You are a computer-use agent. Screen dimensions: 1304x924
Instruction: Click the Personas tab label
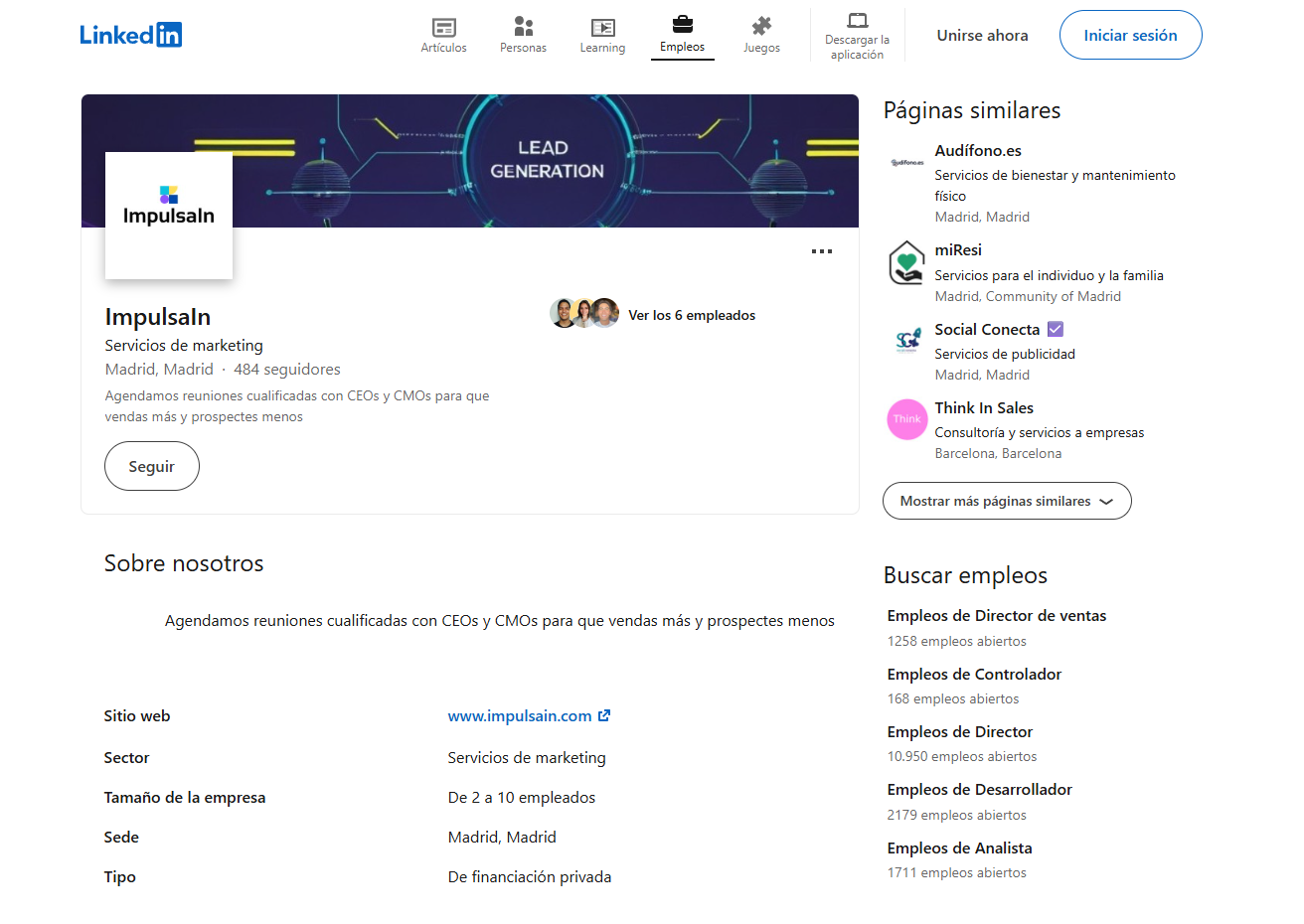[x=524, y=48]
